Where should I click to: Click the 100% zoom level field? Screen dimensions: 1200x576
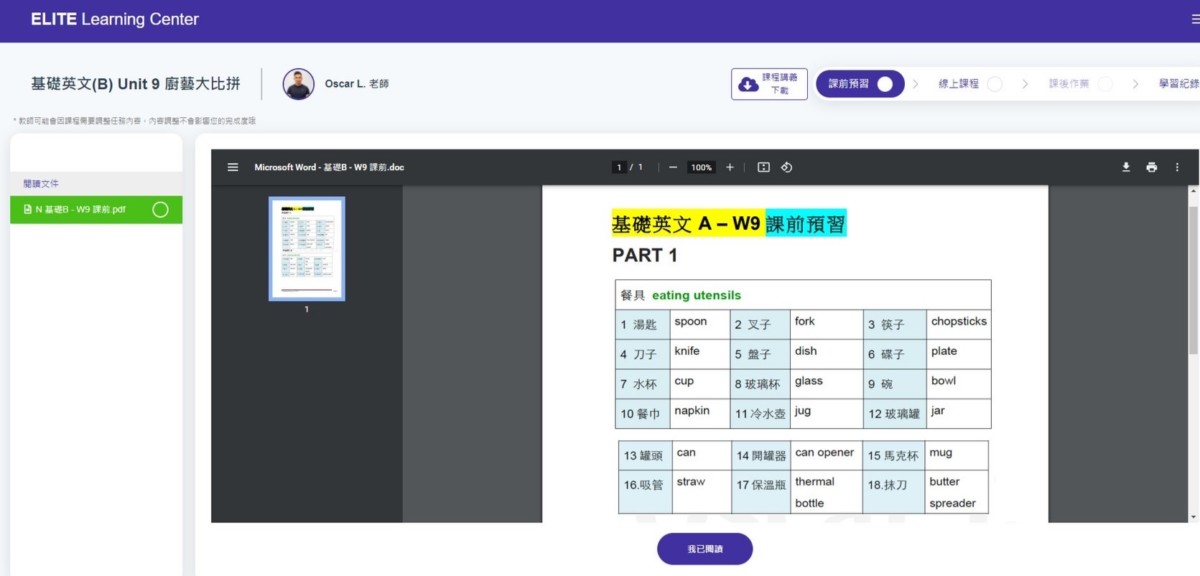tap(702, 167)
